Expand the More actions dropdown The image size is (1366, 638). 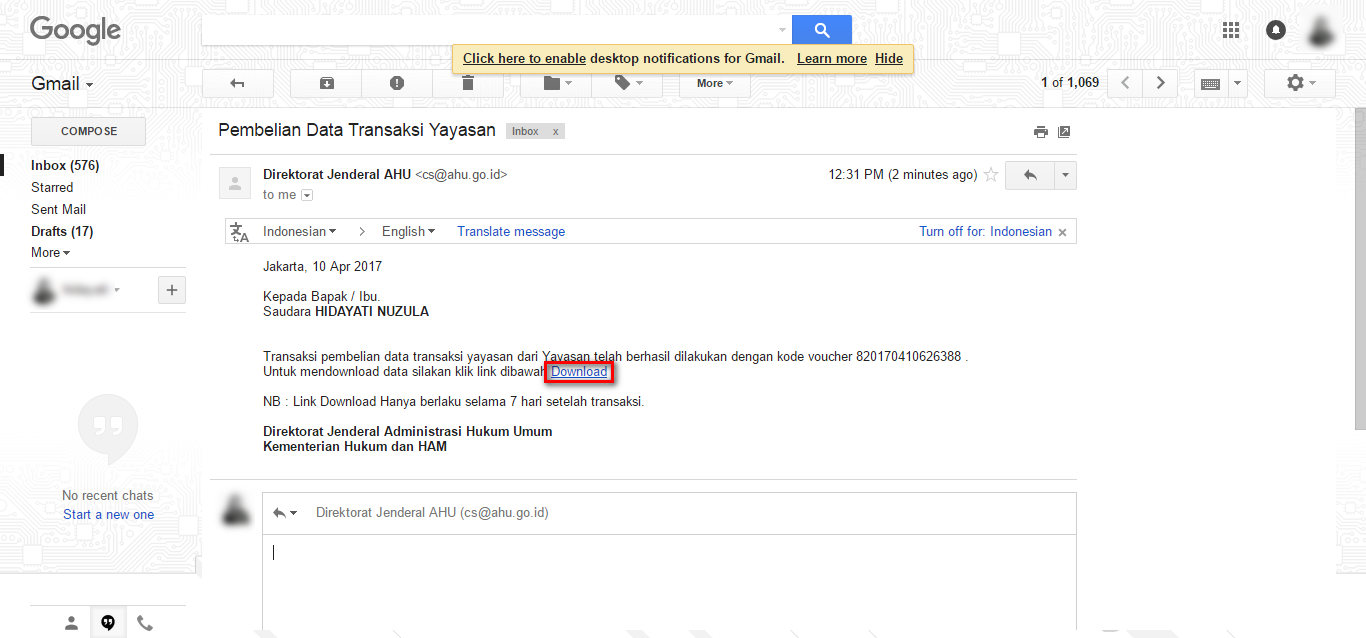pos(715,83)
